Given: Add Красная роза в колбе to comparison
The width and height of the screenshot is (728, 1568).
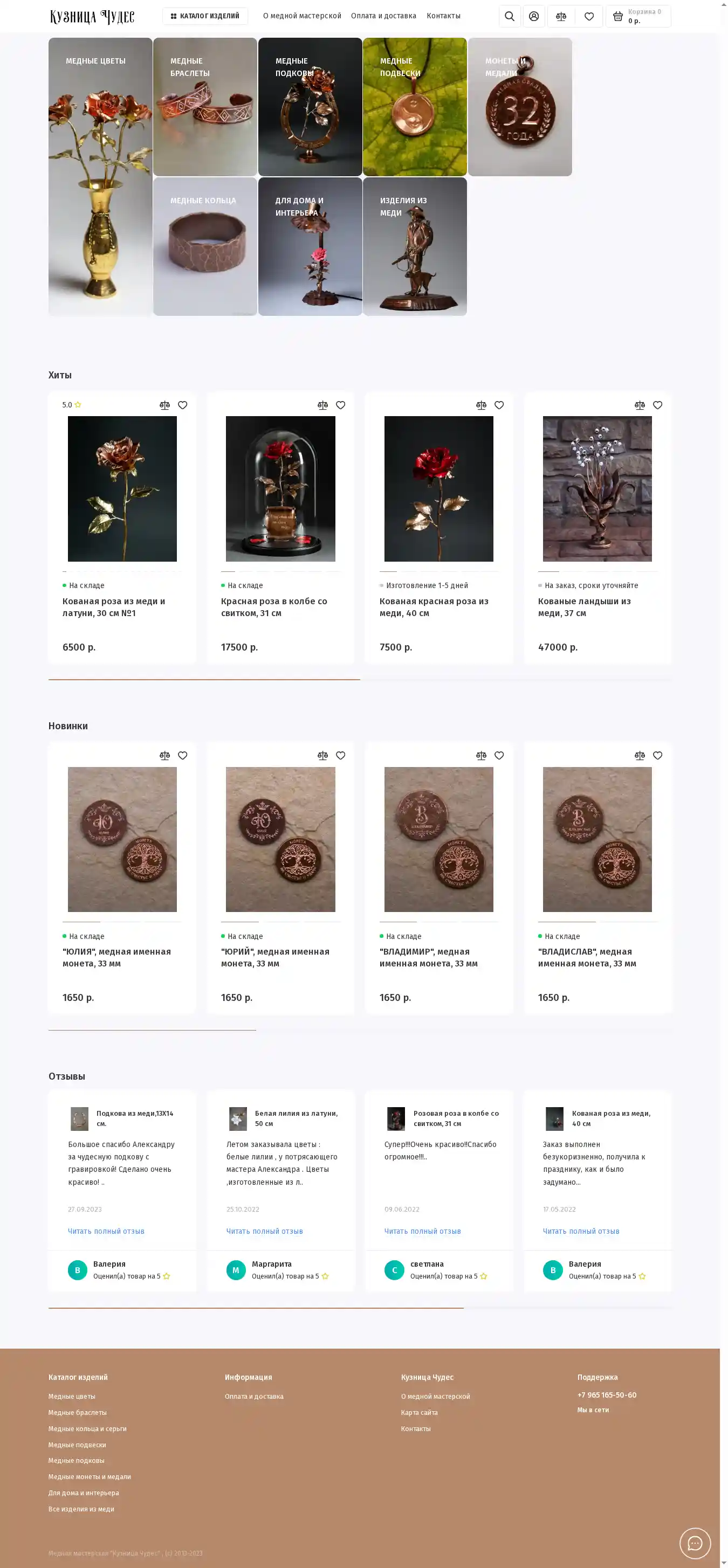Looking at the screenshot, I should click(x=323, y=405).
